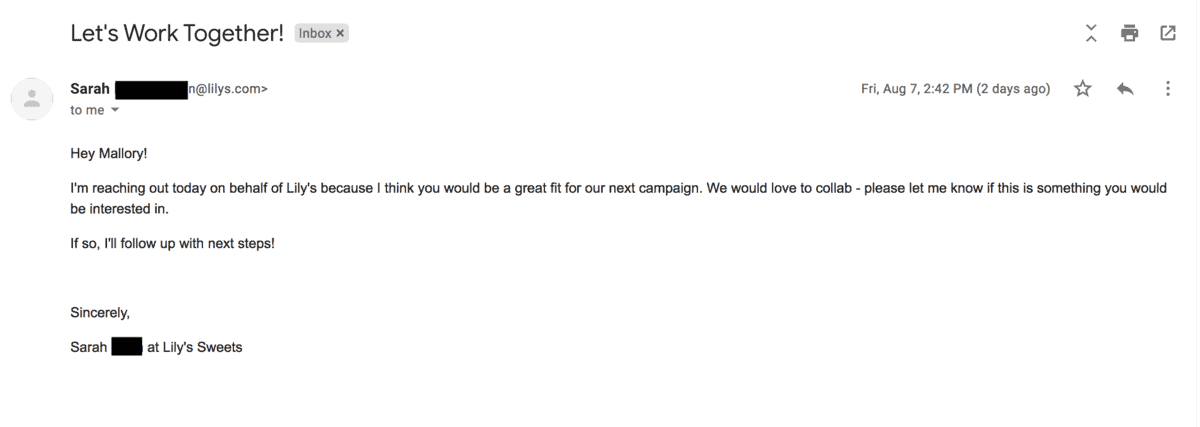1200x427 pixels.
Task: Click the "to me" recipient text
Action: (x=87, y=110)
